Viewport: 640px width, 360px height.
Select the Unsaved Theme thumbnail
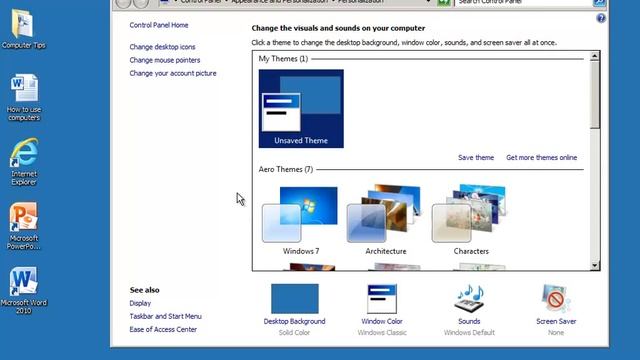301,109
